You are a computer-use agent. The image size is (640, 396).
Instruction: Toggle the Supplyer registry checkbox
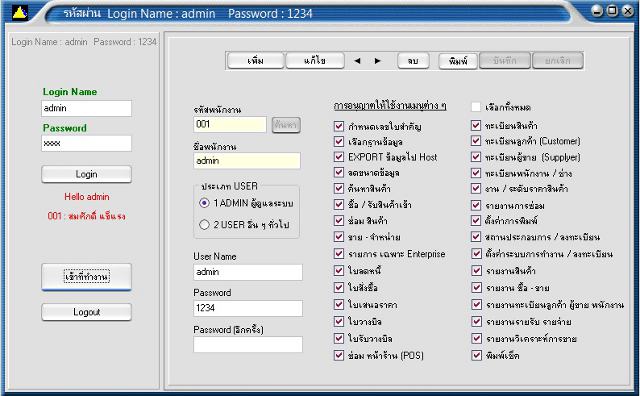pyautogui.click(x=476, y=157)
